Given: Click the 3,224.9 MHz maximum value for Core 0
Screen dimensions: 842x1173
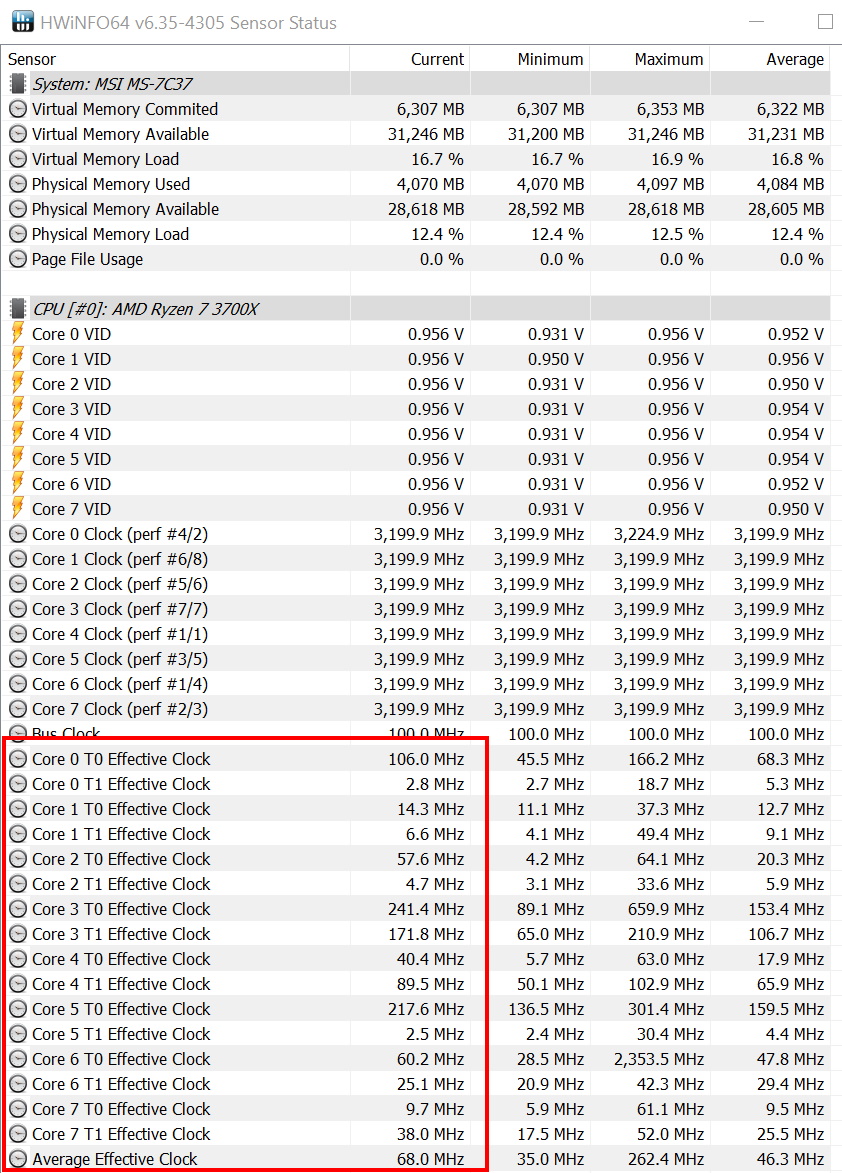Looking at the screenshot, I should click(x=658, y=534).
